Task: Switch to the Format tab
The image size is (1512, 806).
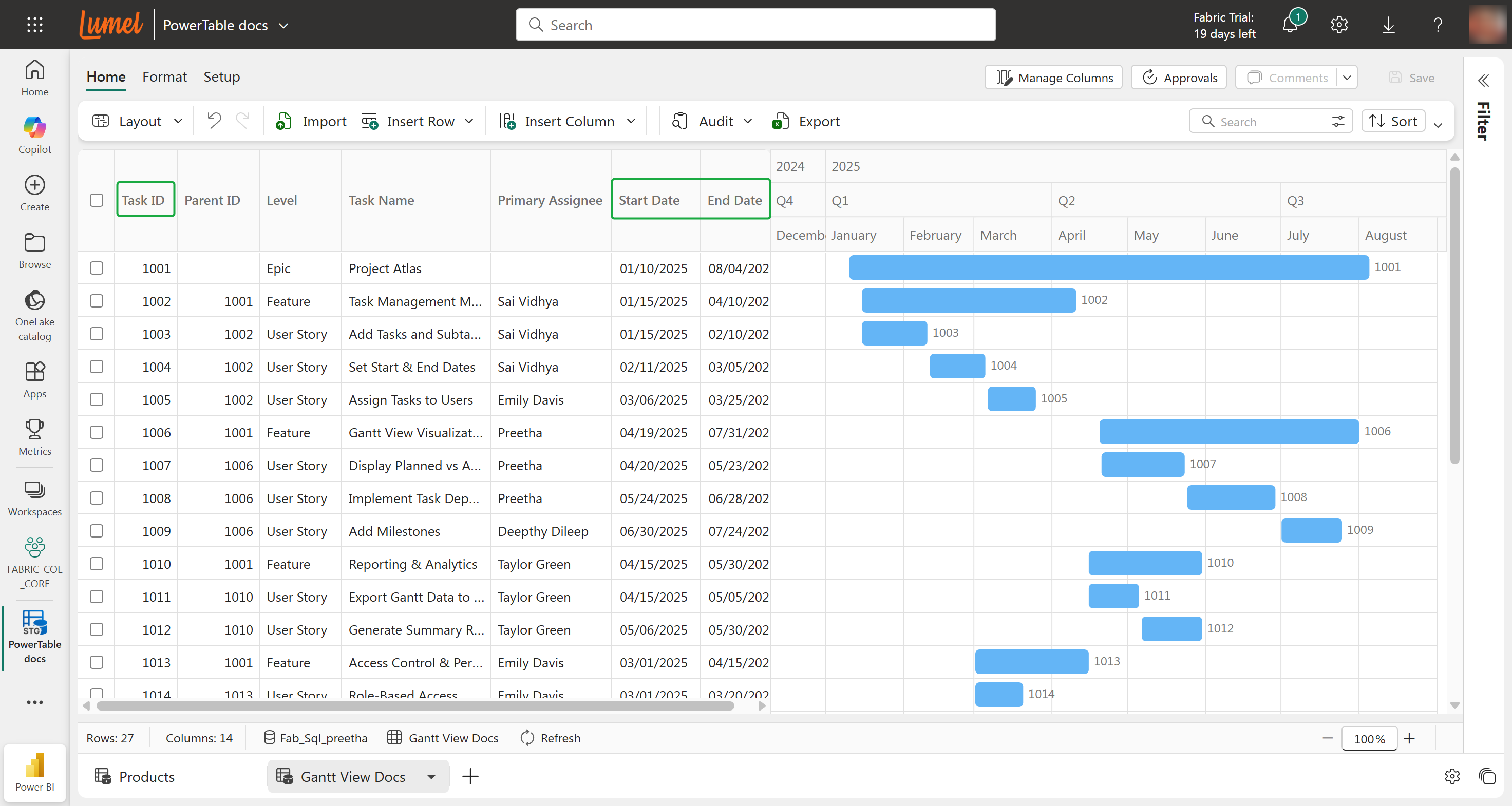Action: [x=164, y=77]
